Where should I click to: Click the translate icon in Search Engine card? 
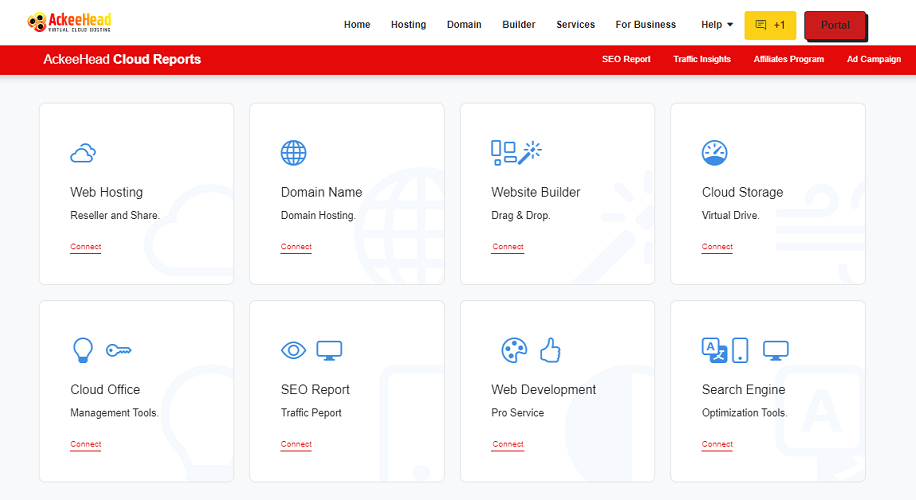pos(714,350)
